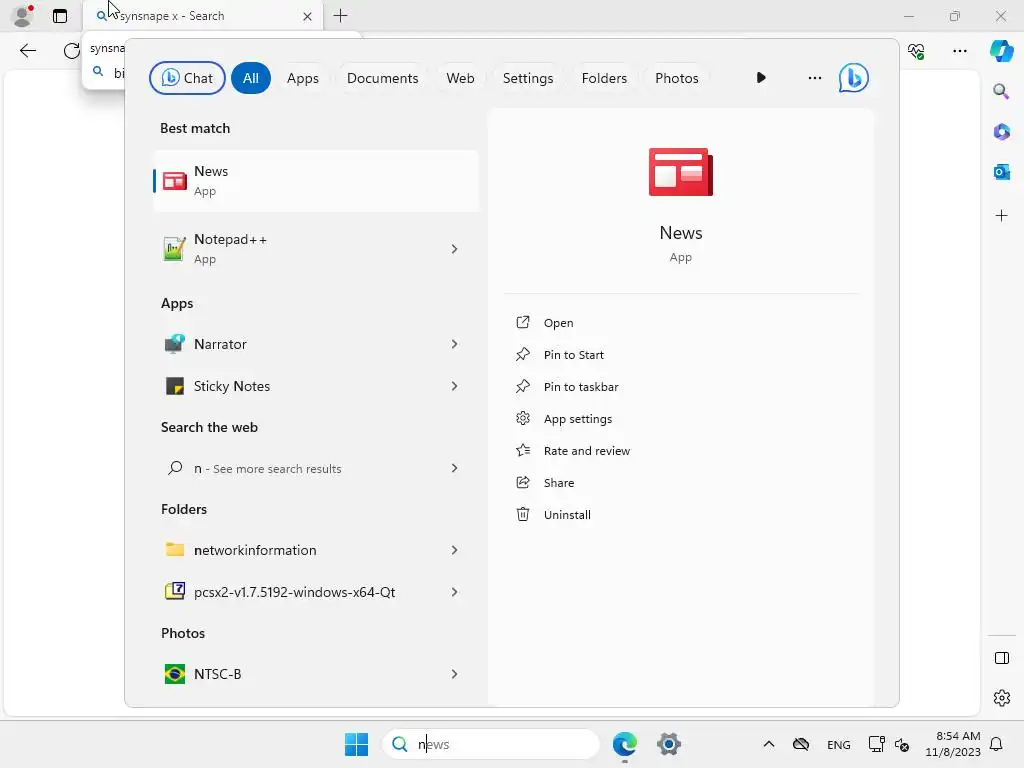This screenshot has height=768, width=1024.
Task: Open the notifications bell
Action: (997, 744)
